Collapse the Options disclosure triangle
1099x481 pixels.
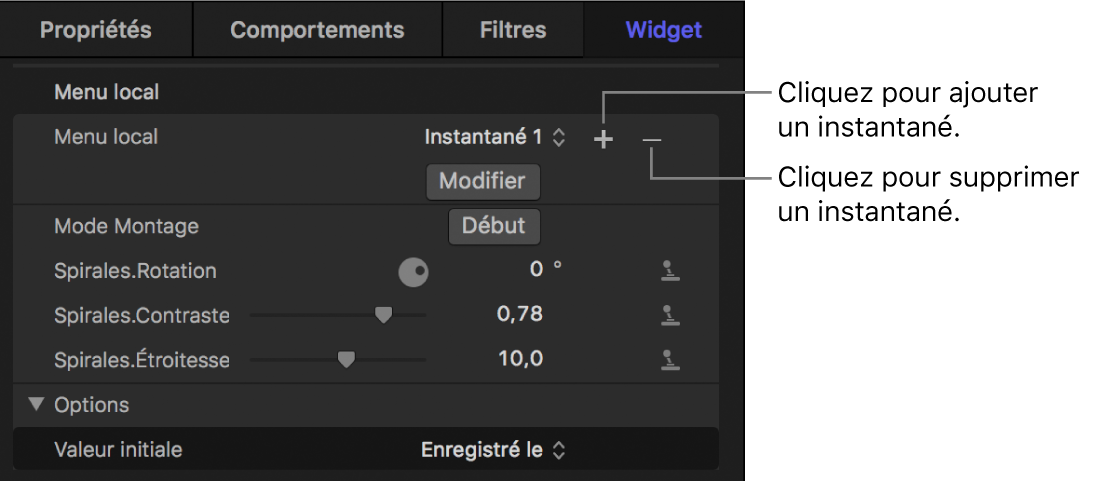(37, 405)
